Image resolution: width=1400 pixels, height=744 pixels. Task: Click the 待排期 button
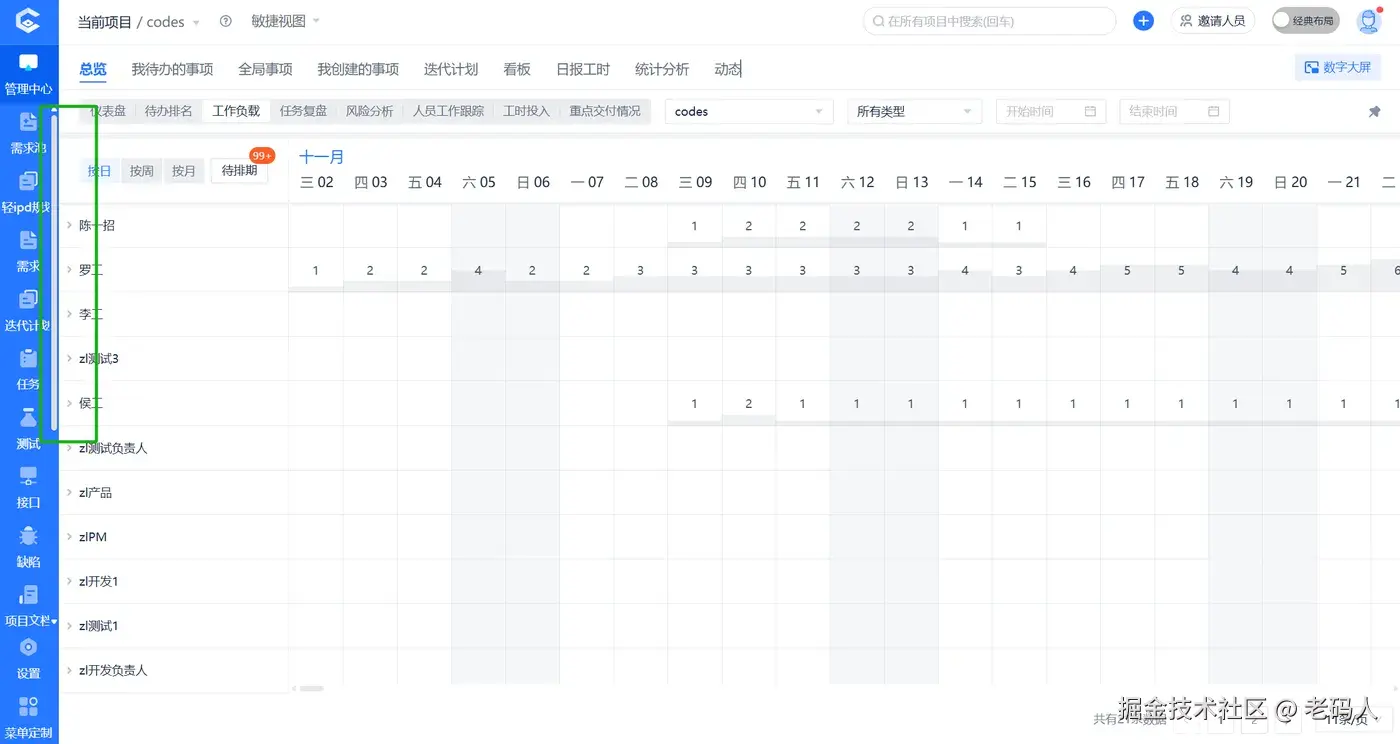[x=240, y=171]
